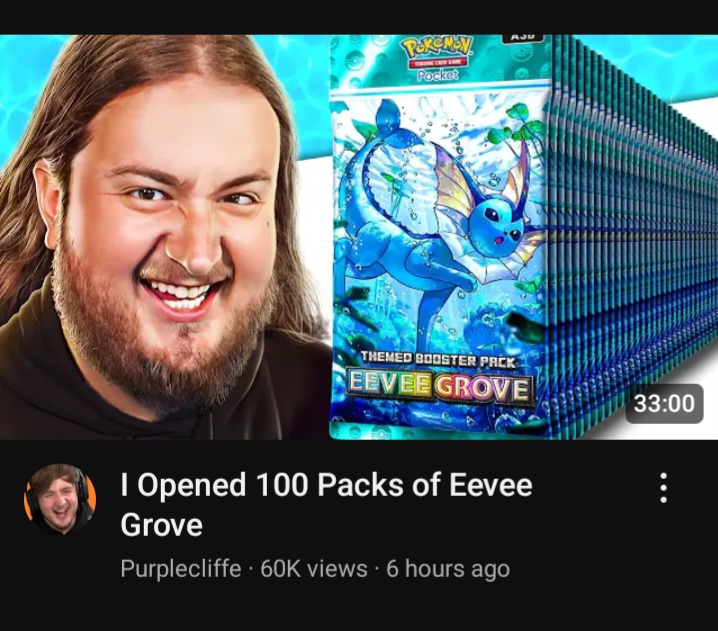718x631 pixels.
Task: Click the 33:00 duration badge
Action: [664, 403]
